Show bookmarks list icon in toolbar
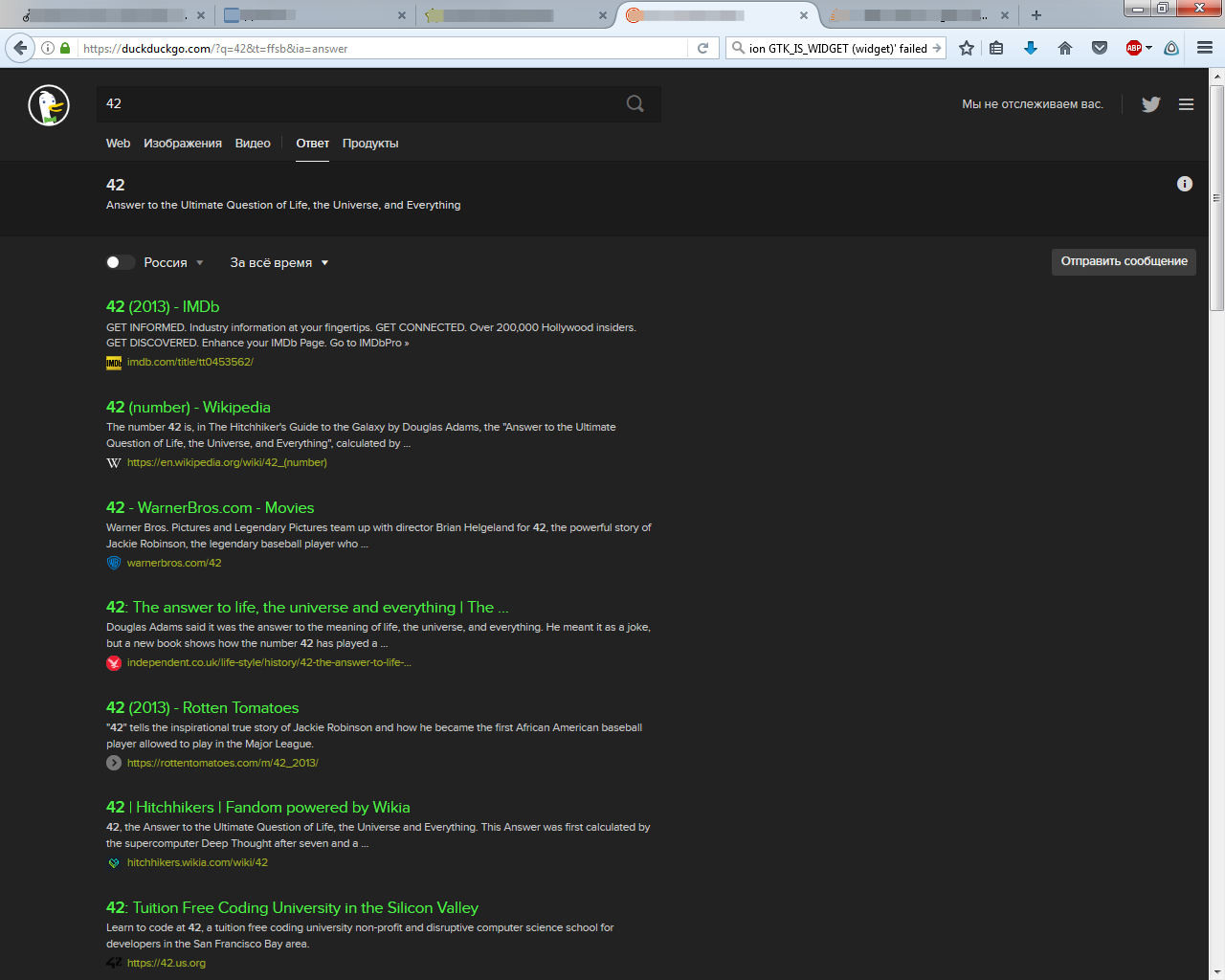This screenshot has width=1225, height=980. coord(996,48)
